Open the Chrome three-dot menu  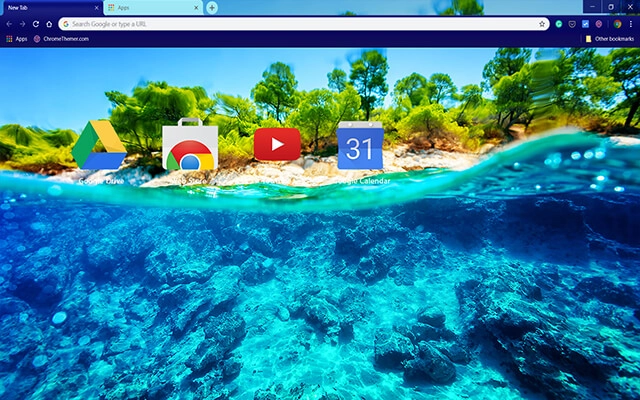click(631, 24)
